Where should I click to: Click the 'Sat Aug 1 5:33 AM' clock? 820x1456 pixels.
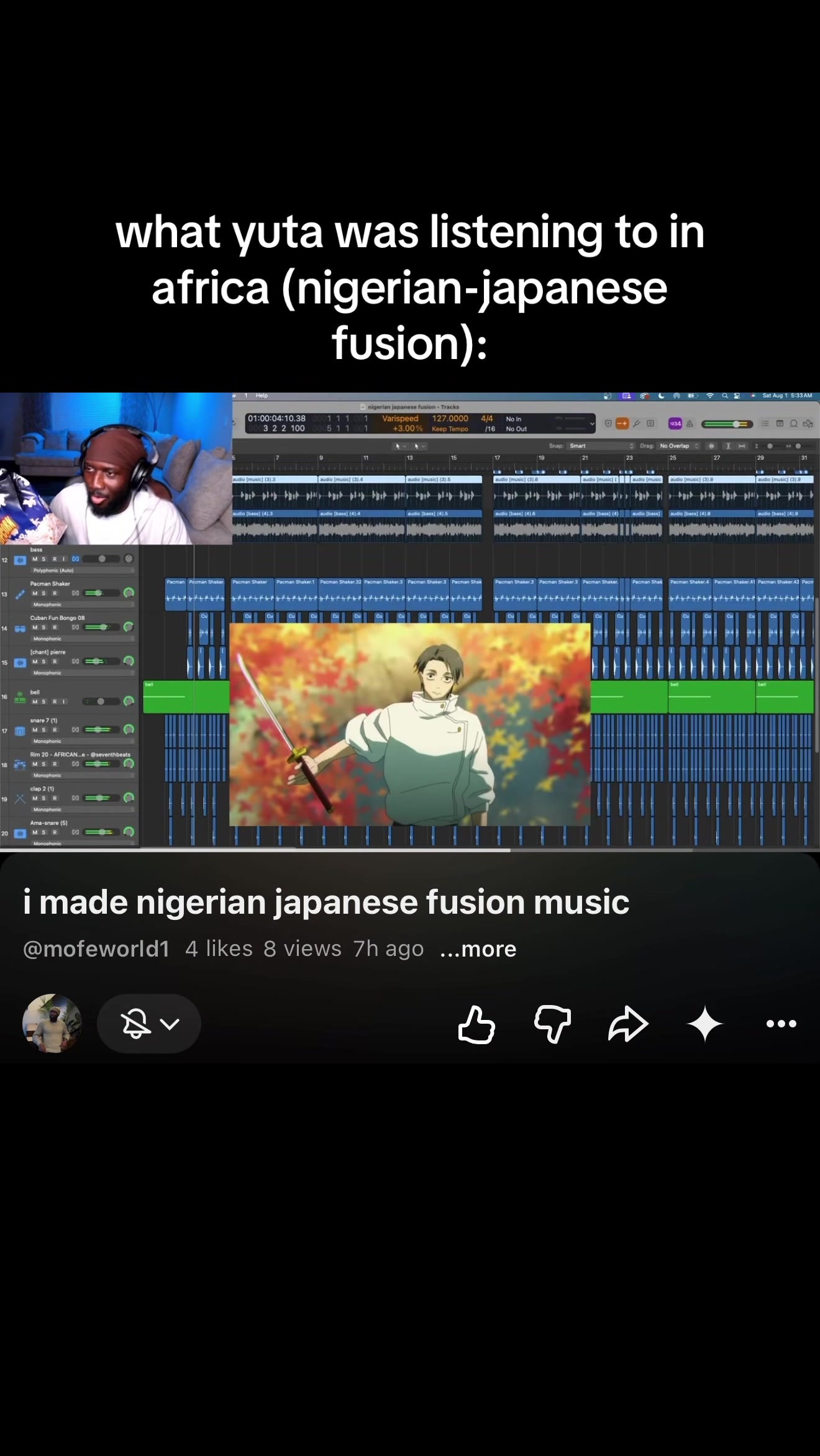point(787,396)
